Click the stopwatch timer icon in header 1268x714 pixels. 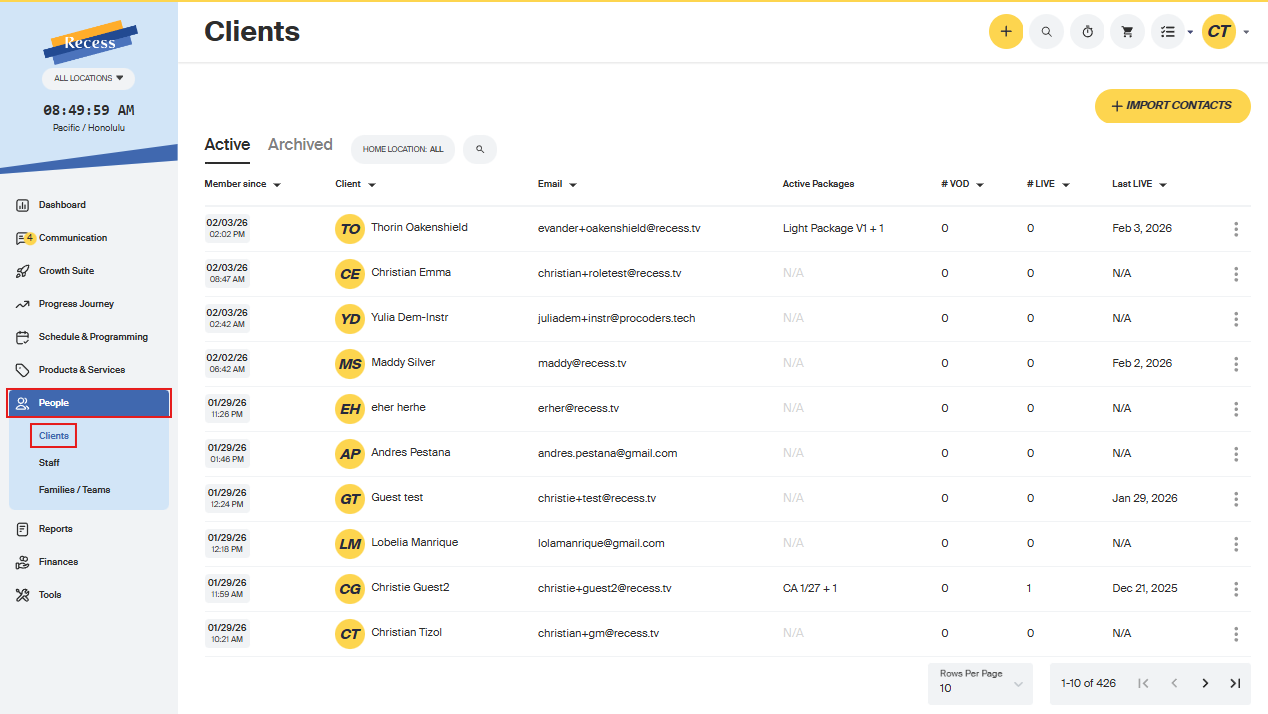pyautogui.click(x=1087, y=32)
